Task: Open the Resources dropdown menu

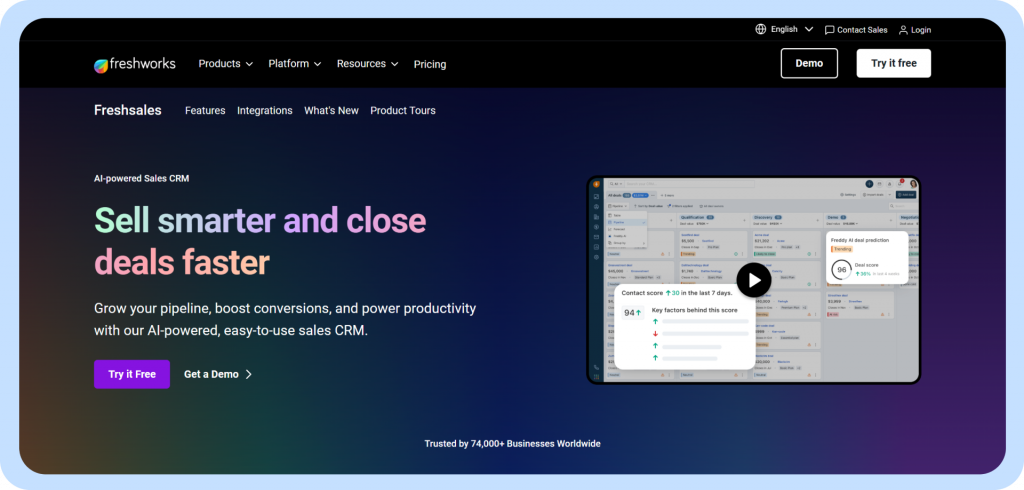Action: coord(367,64)
